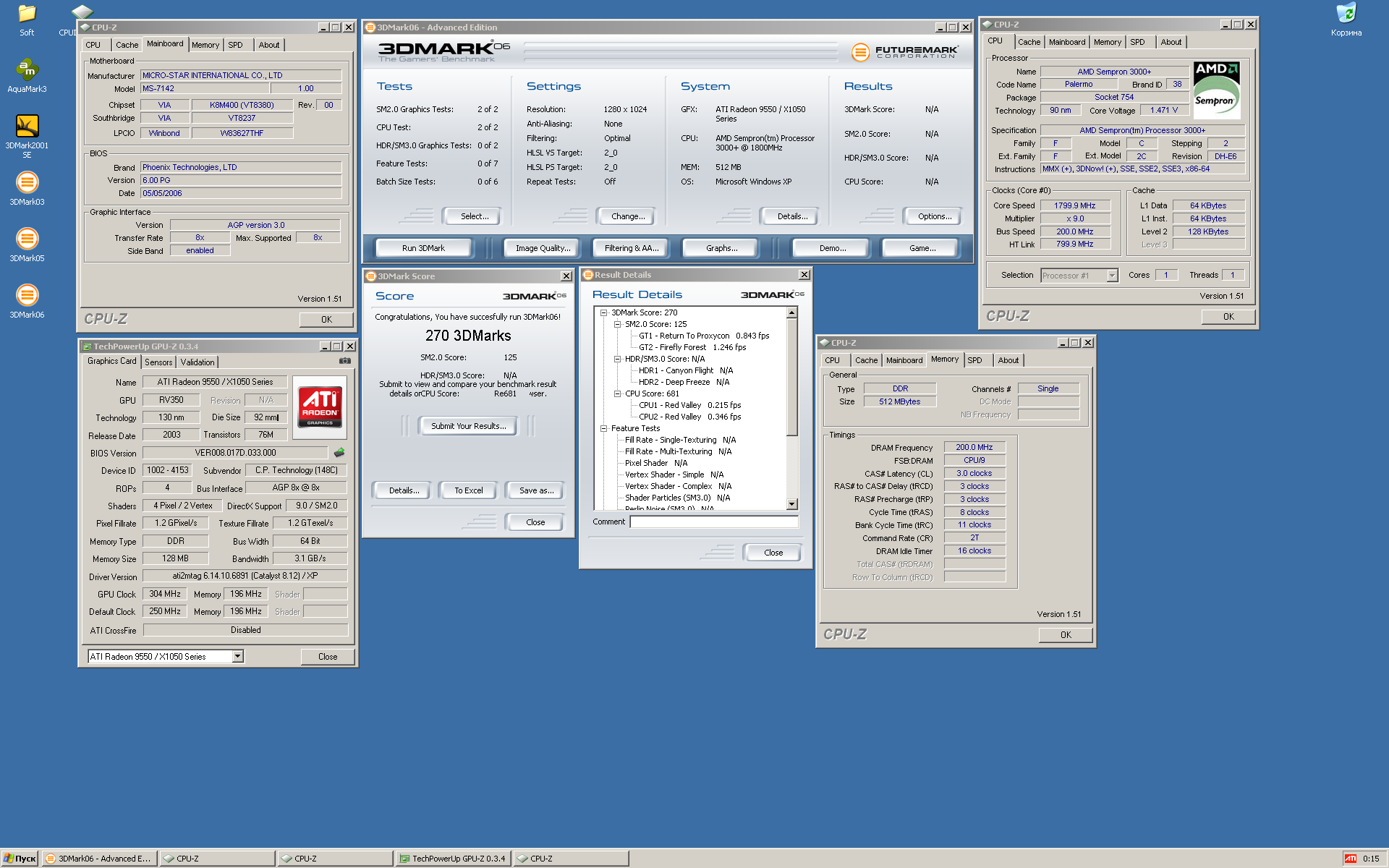Click OK in Memory CPU-Z window
The height and width of the screenshot is (868, 1389).
coord(1066,635)
